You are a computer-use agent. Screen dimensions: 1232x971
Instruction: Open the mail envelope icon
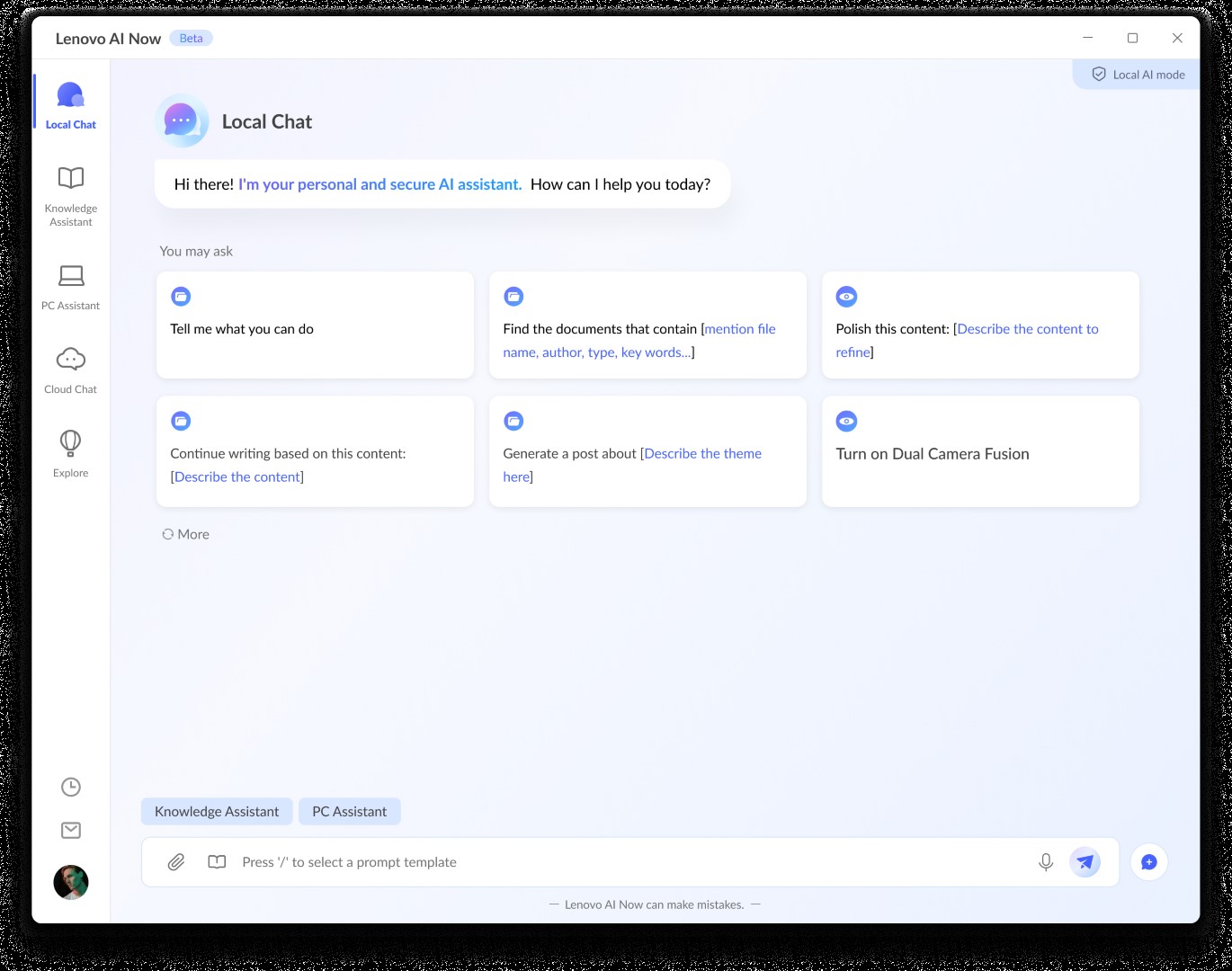tap(71, 830)
